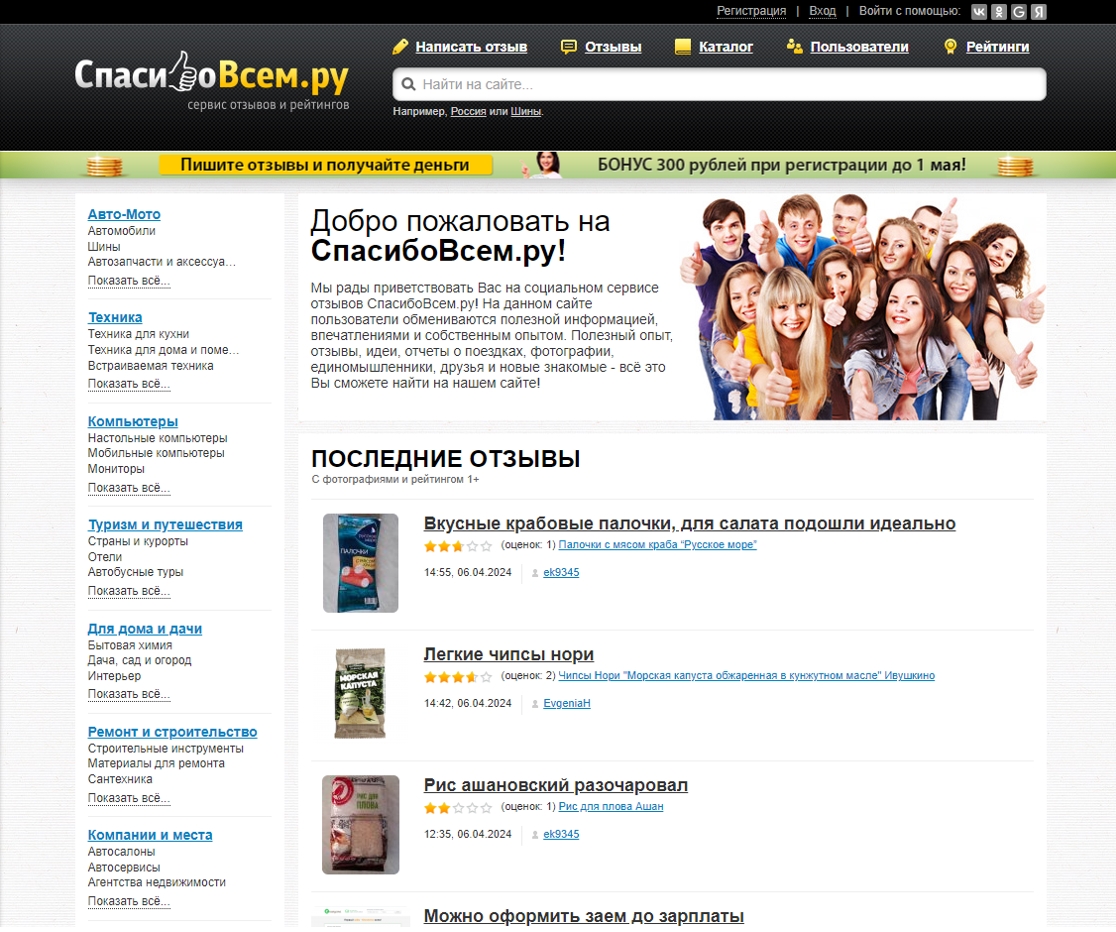The height and width of the screenshot is (932, 1116).
Task: Open the crab sticks product thumbnail
Action: 361,563
